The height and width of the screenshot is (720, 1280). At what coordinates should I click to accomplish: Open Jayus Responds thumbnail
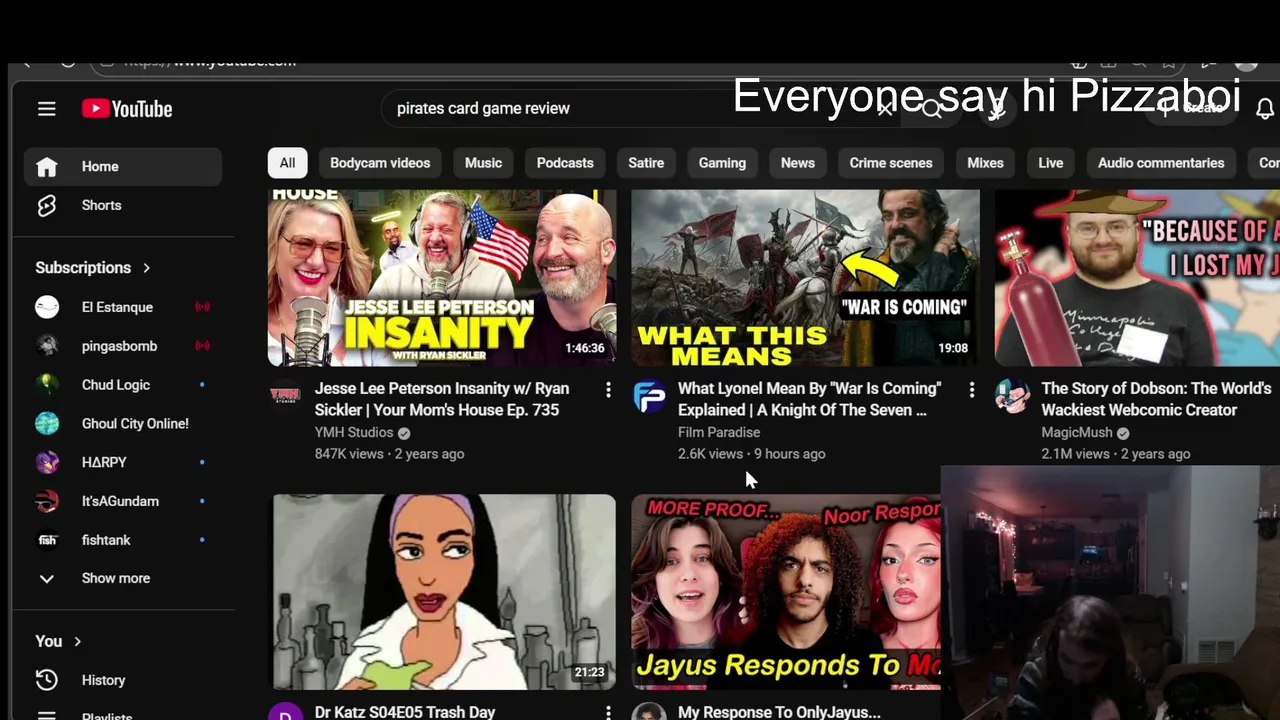point(786,592)
